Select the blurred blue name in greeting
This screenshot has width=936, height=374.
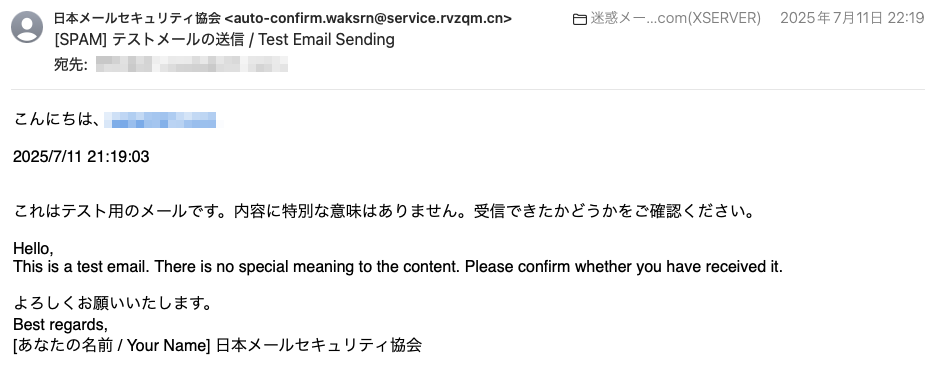point(160,120)
